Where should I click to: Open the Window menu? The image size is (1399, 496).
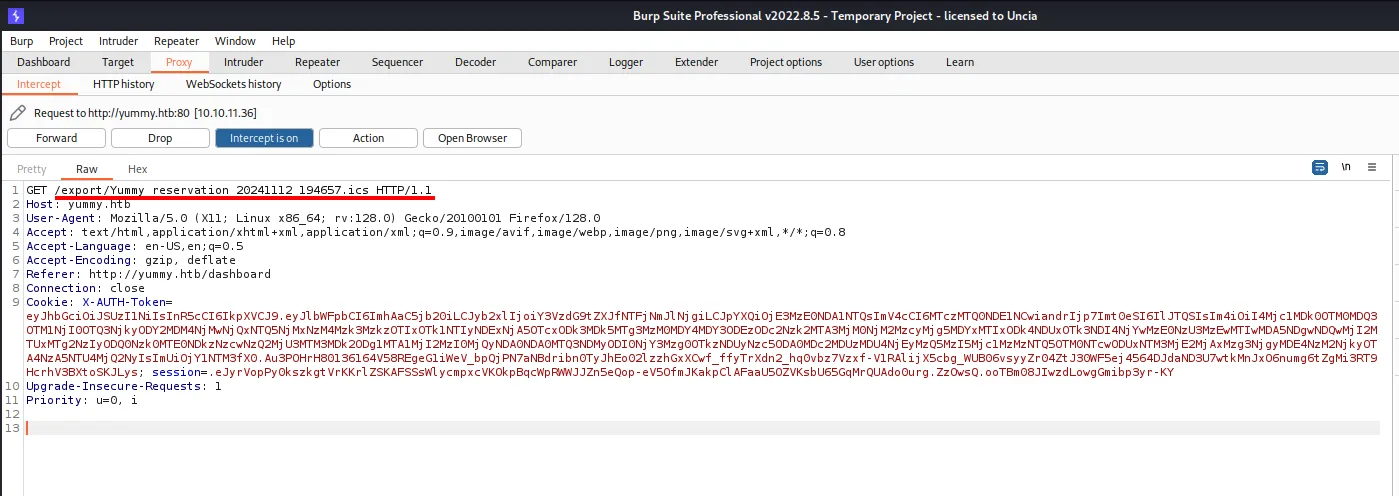coord(235,41)
